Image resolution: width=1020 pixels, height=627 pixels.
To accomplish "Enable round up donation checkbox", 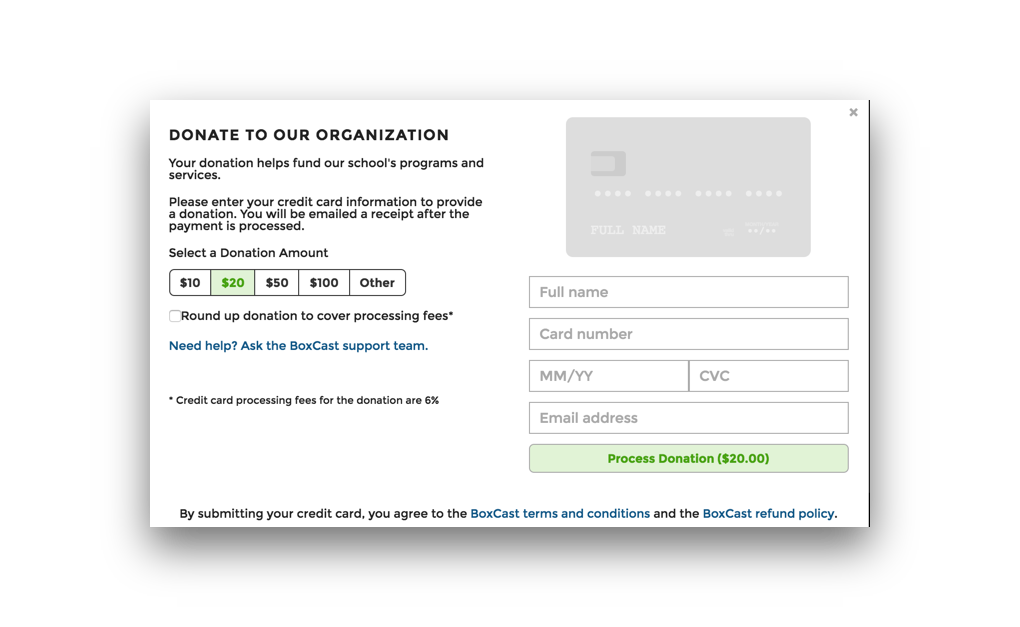I will point(175,316).
